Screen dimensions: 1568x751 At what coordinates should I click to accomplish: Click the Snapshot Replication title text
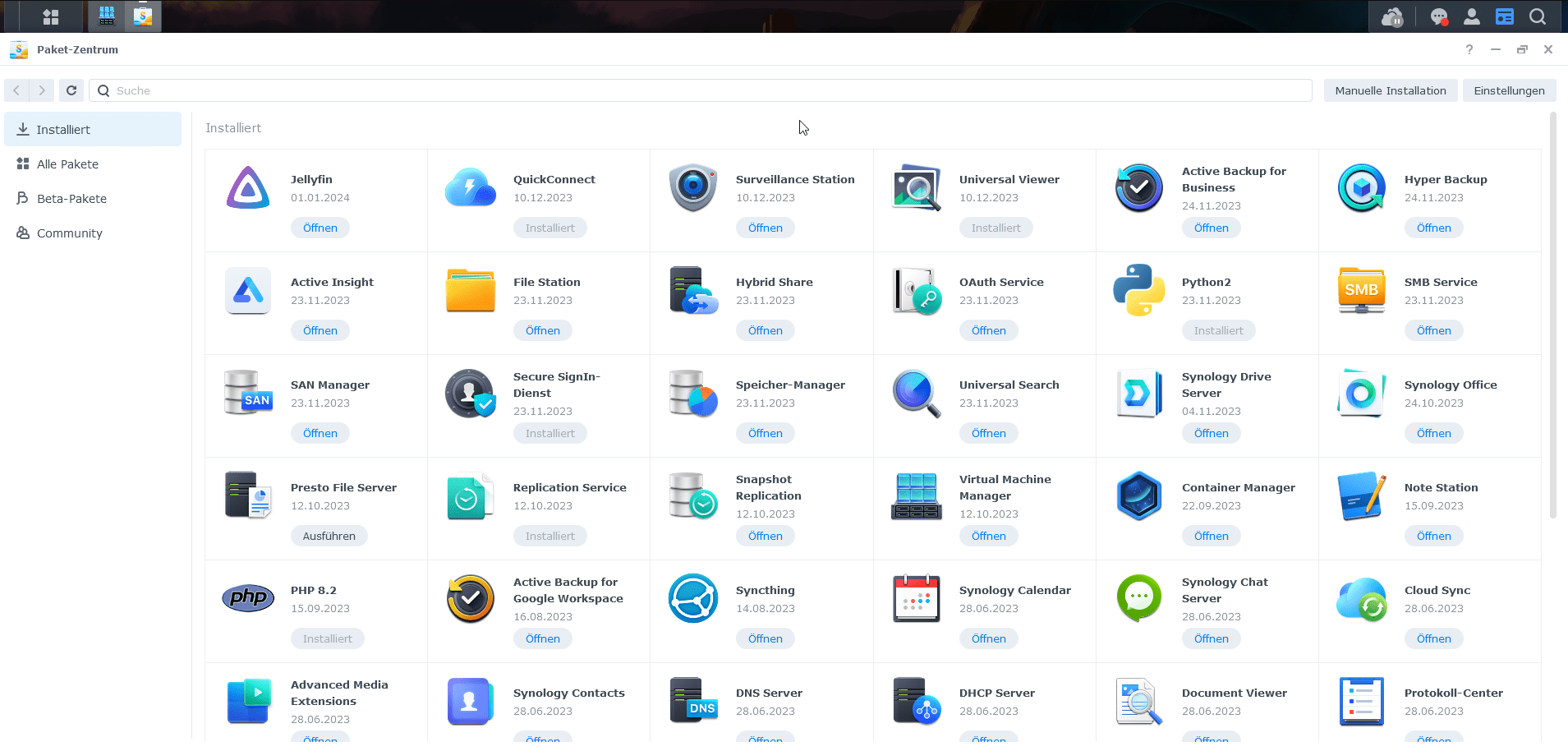[x=769, y=487]
